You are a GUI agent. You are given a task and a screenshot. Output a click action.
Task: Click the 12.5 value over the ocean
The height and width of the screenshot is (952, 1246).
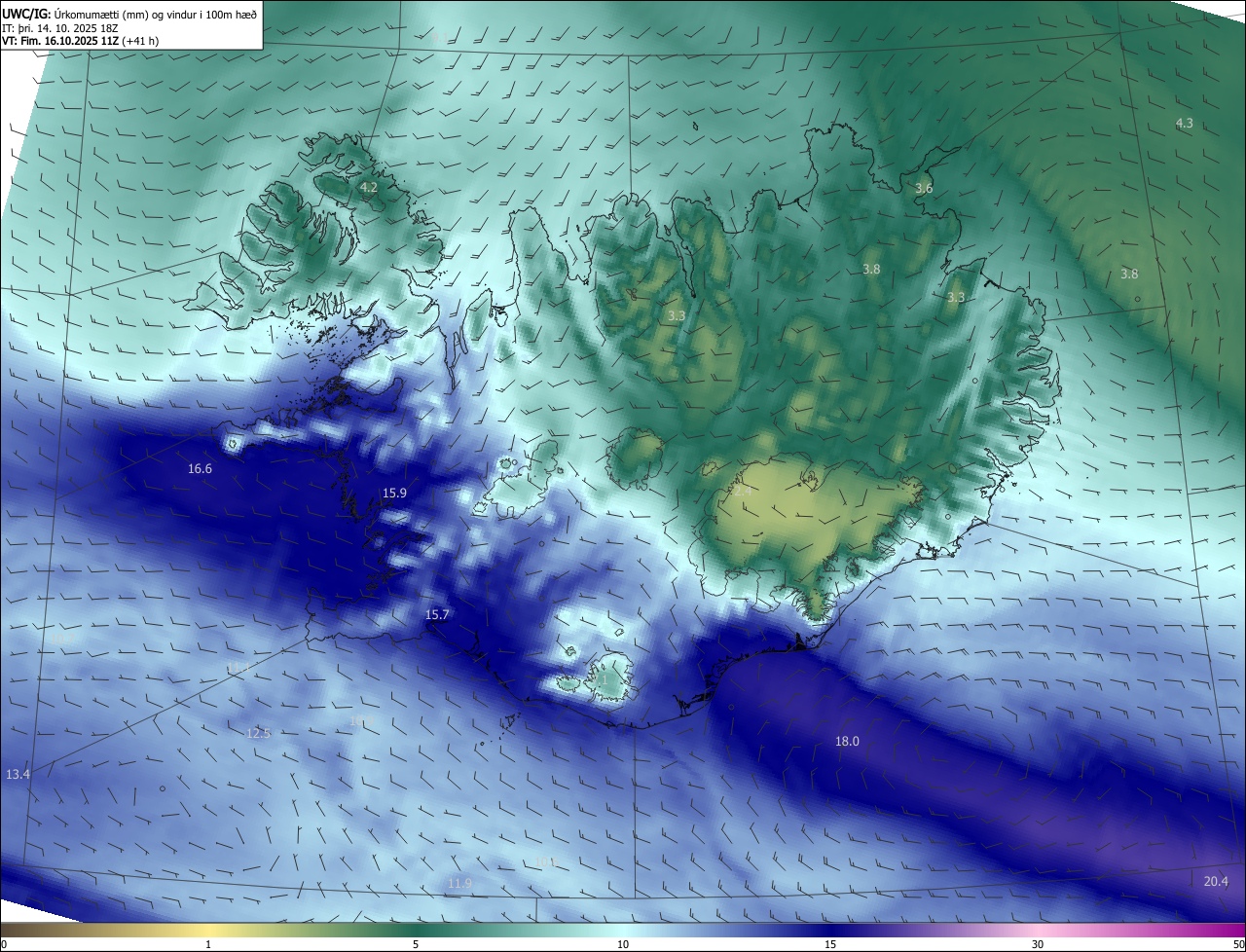[258, 734]
